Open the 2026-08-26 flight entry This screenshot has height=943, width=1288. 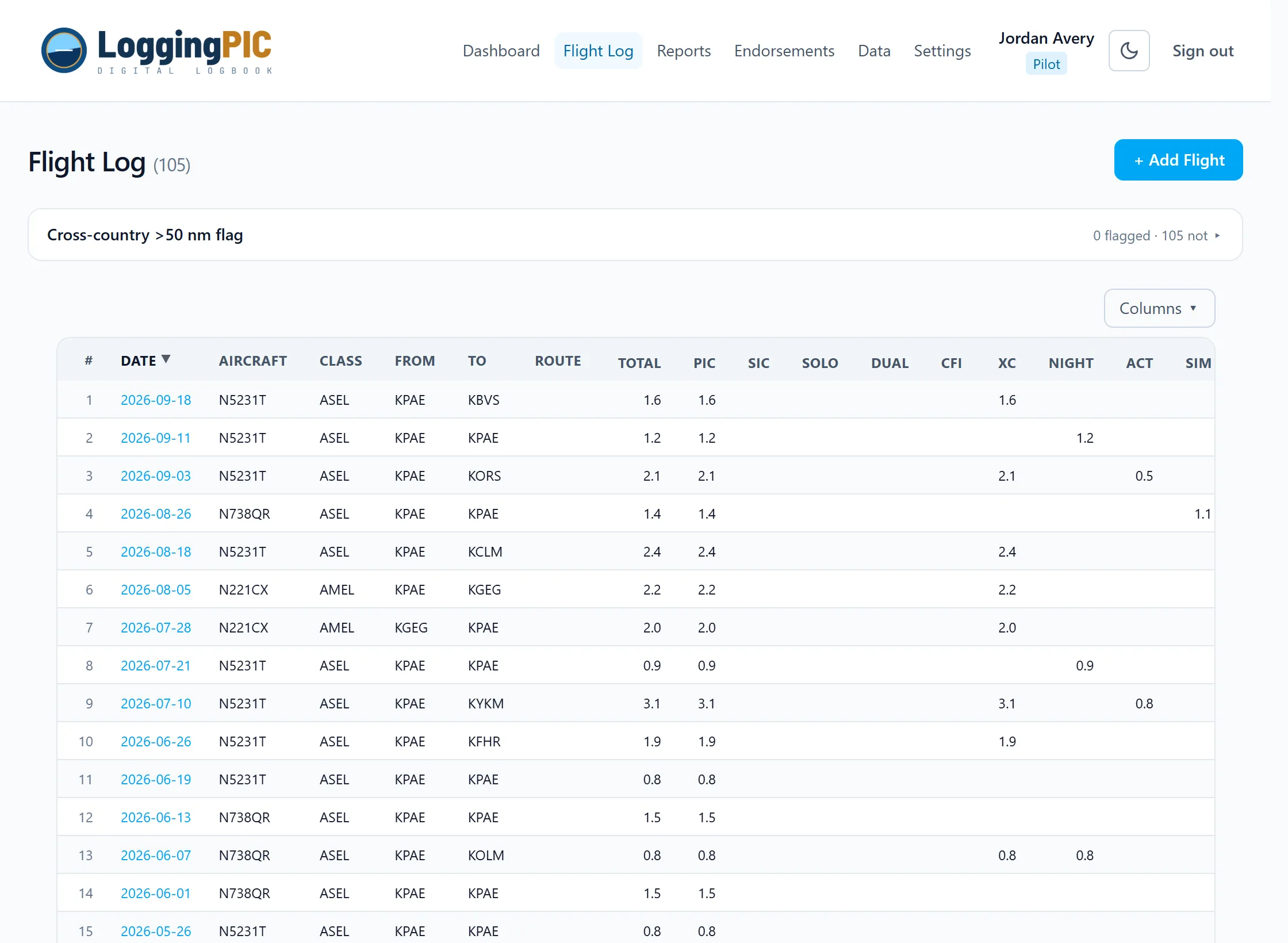pyautogui.click(x=156, y=513)
